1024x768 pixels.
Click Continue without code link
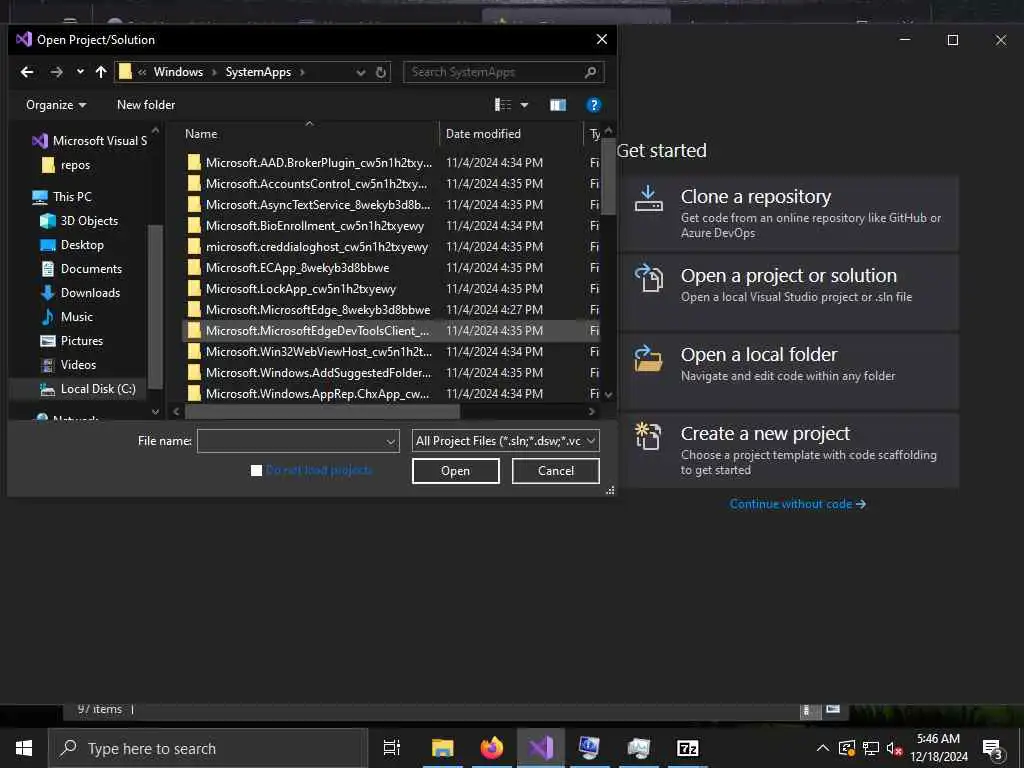[797, 504]
